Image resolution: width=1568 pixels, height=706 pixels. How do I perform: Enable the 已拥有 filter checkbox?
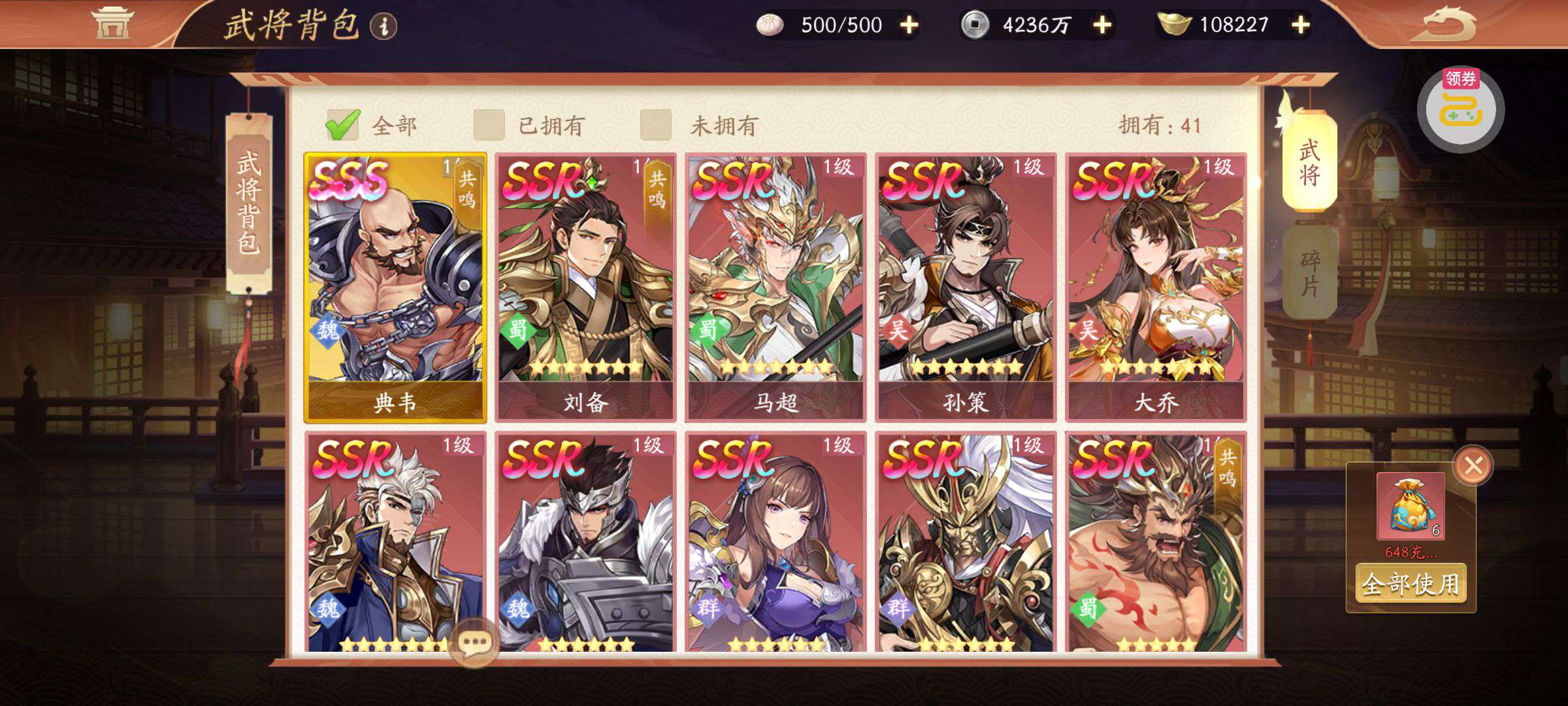coord(489,124)
